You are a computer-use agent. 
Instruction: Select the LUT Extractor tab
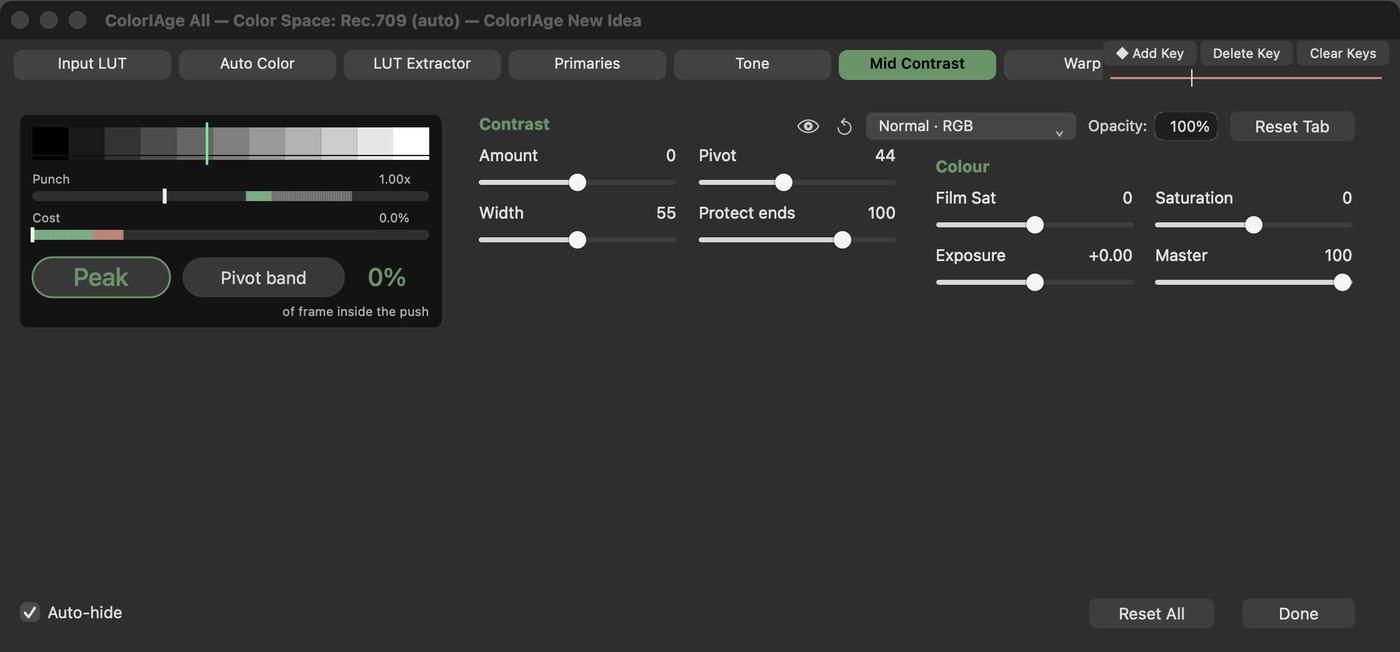(x=422, y=64)
